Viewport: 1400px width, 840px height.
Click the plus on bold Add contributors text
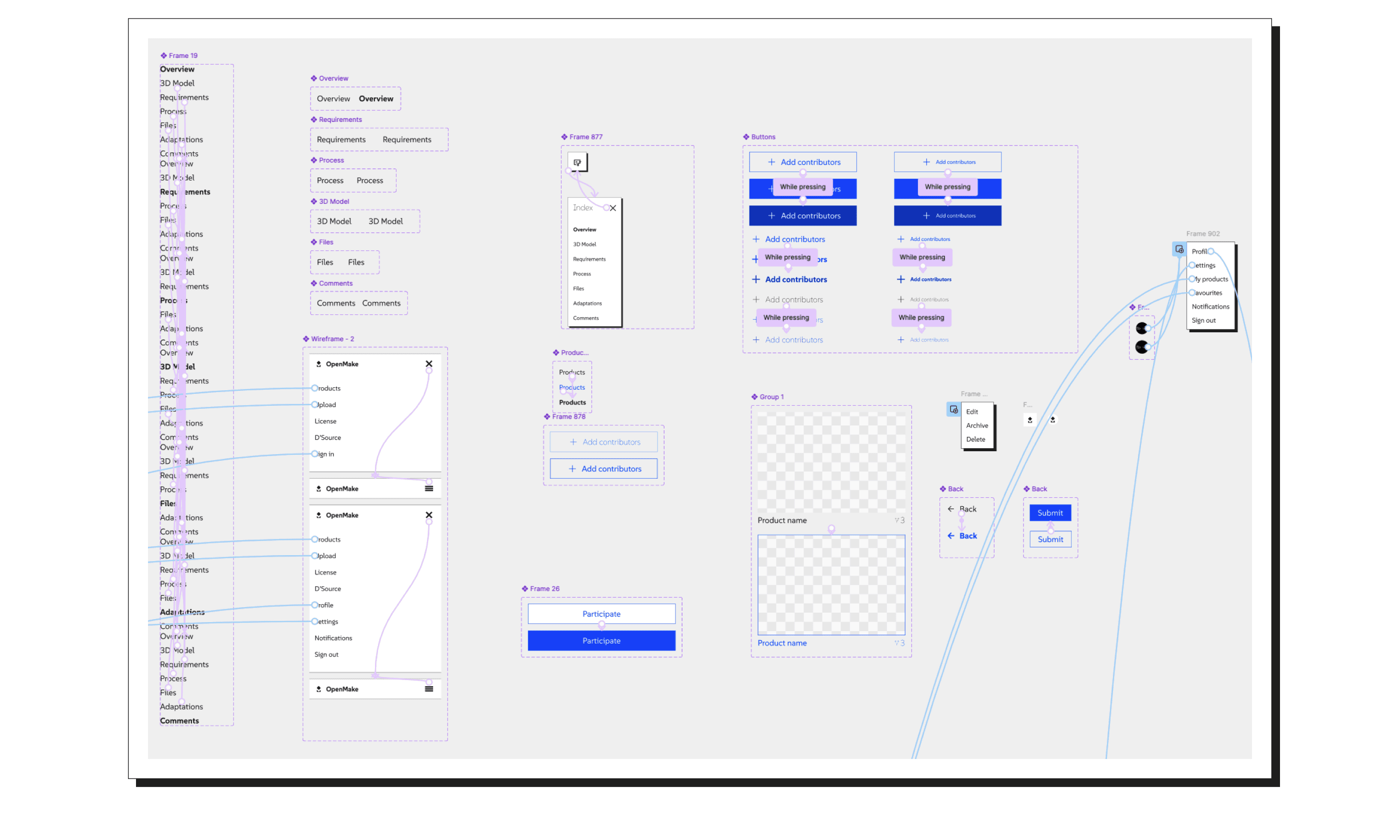click(755, 279)
